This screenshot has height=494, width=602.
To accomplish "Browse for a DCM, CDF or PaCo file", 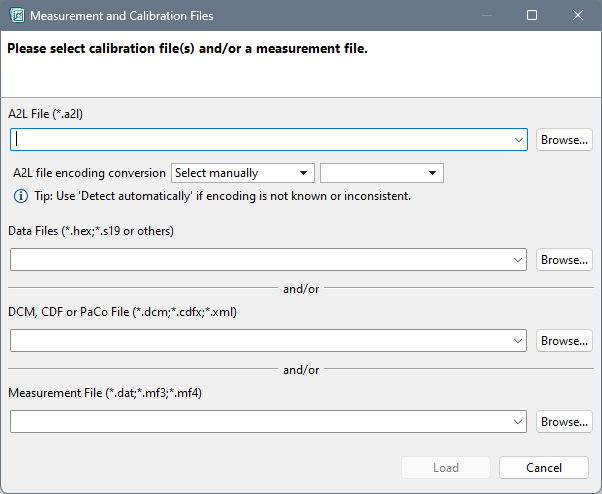I will point(564,341).
